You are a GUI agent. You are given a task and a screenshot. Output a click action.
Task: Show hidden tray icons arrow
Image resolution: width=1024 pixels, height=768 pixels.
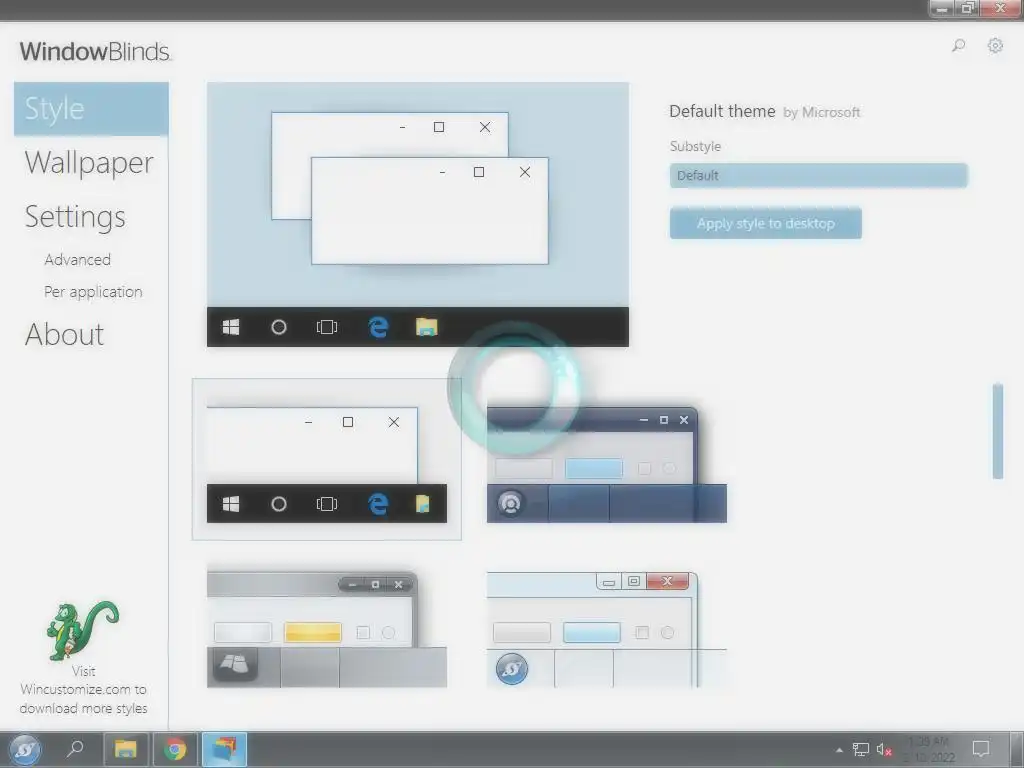839,750
